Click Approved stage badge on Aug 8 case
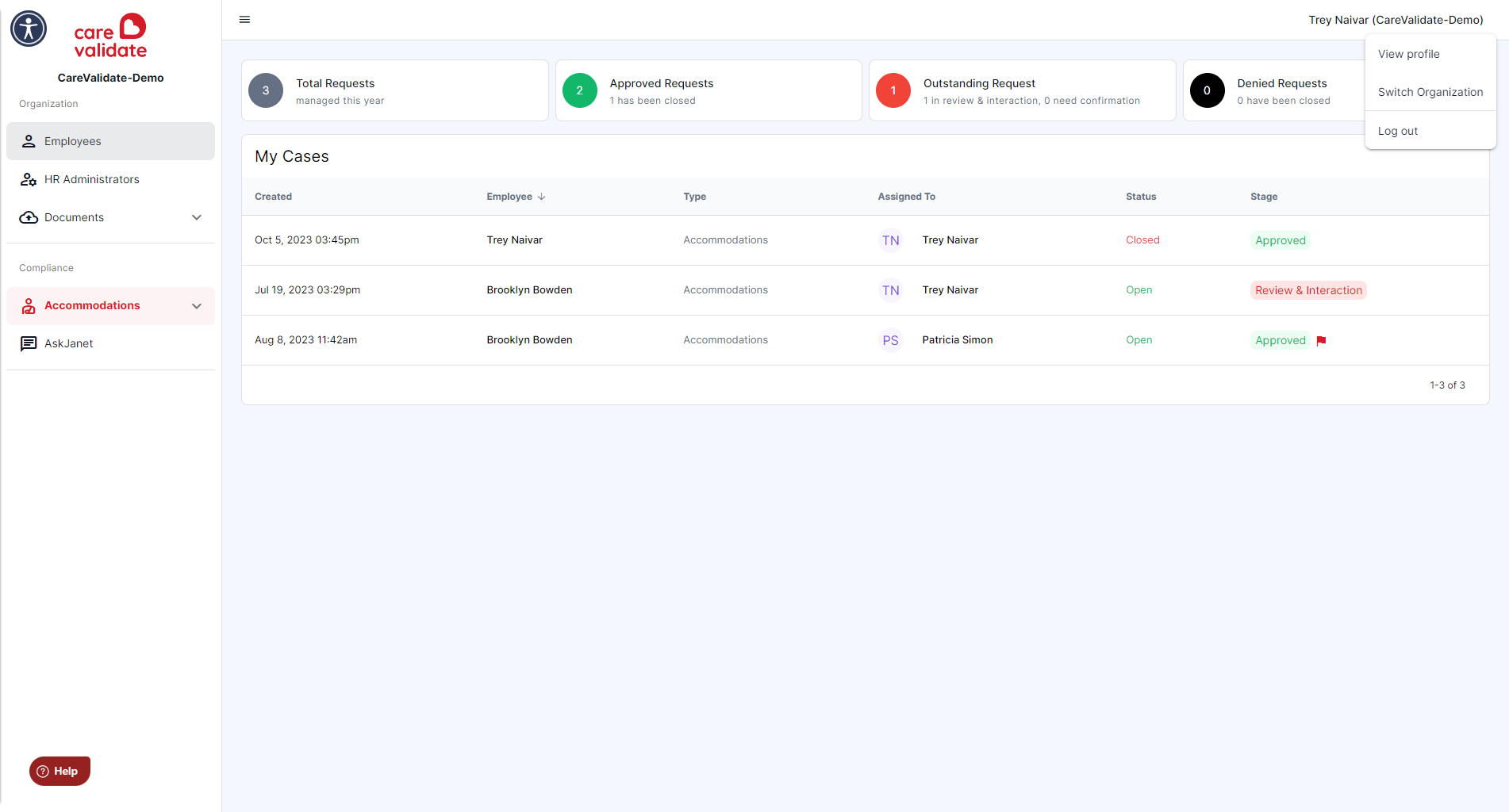This screenshot has width=1509, height=812. point(1280,340)
